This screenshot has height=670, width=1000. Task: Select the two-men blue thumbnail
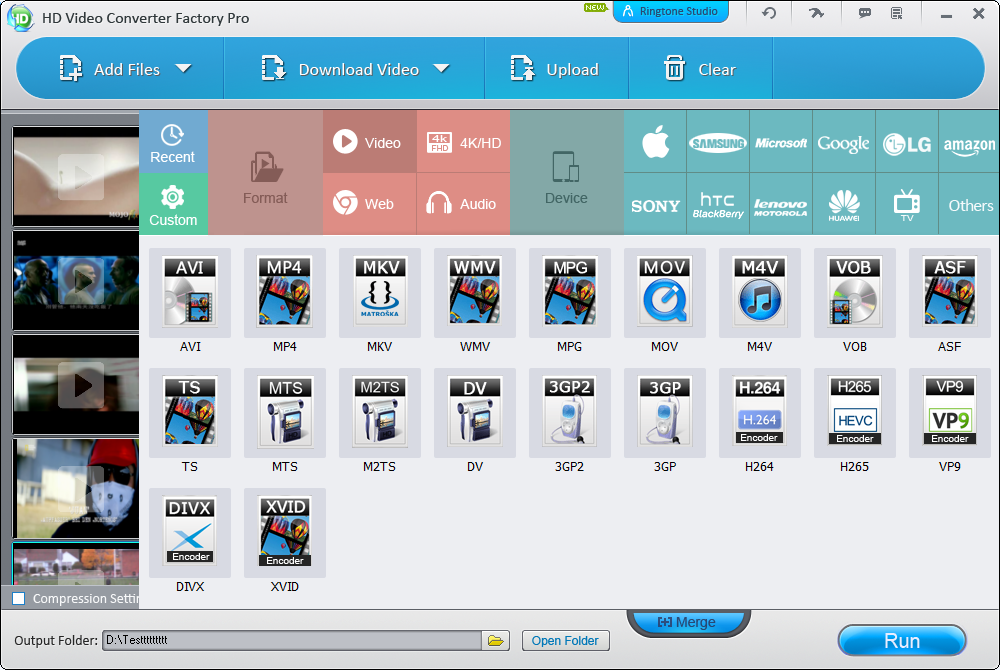[76, 280]
